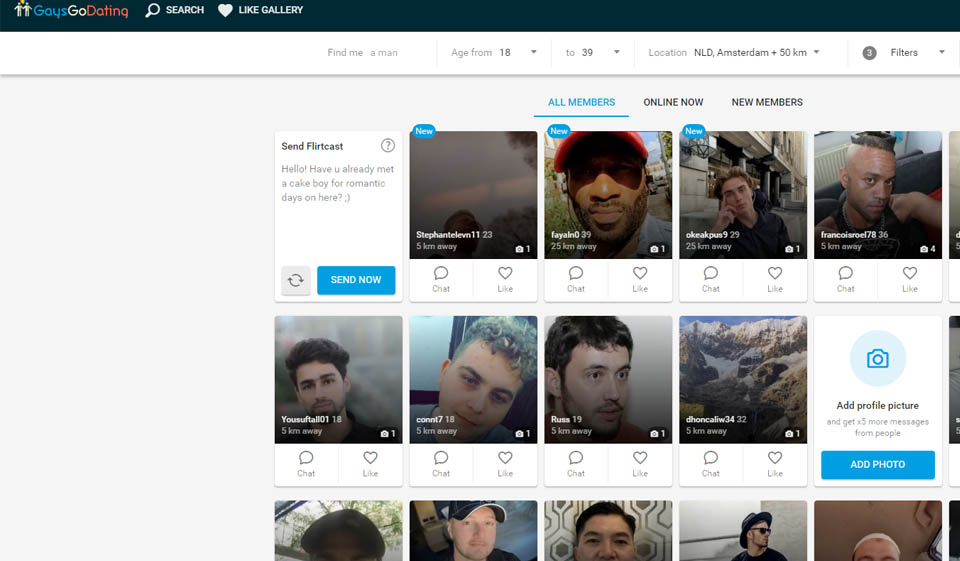Click the Add Photo button

click(877, 465)
